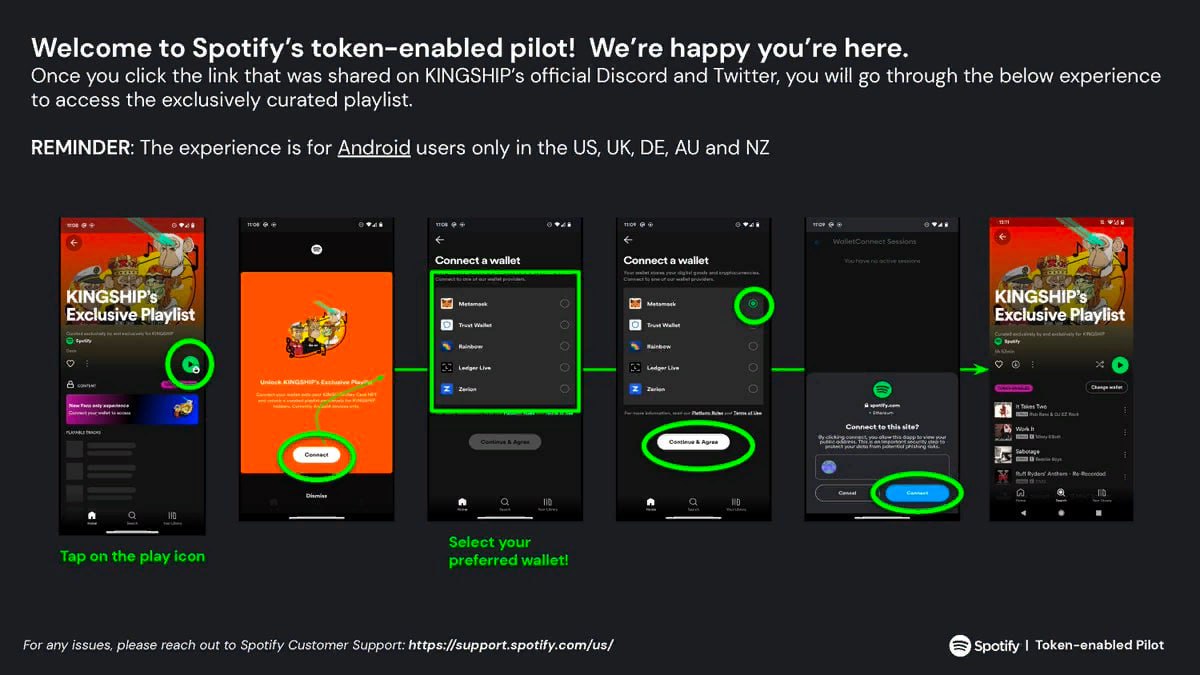The width and height of the screenshot is (1200, 675).
Task: Open the three-dot menu for Work It track
Action: [x=1125, y=432]
